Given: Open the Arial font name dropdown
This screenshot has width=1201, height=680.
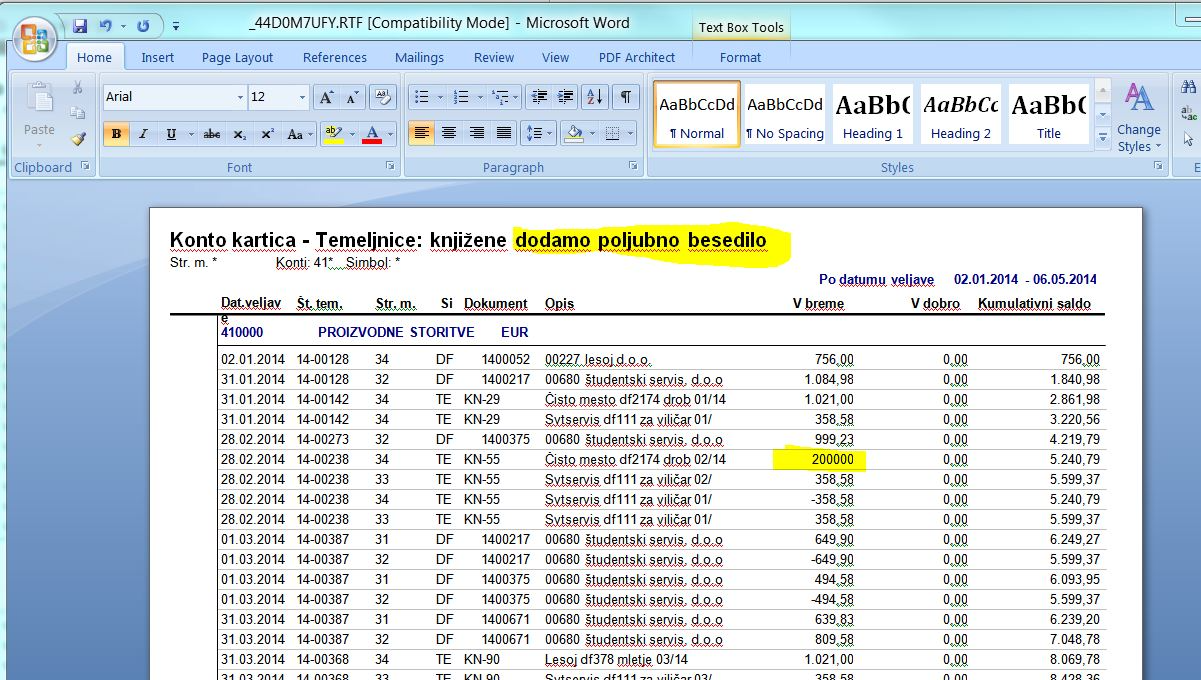Looking at the screenshot, I should point(240,97).
